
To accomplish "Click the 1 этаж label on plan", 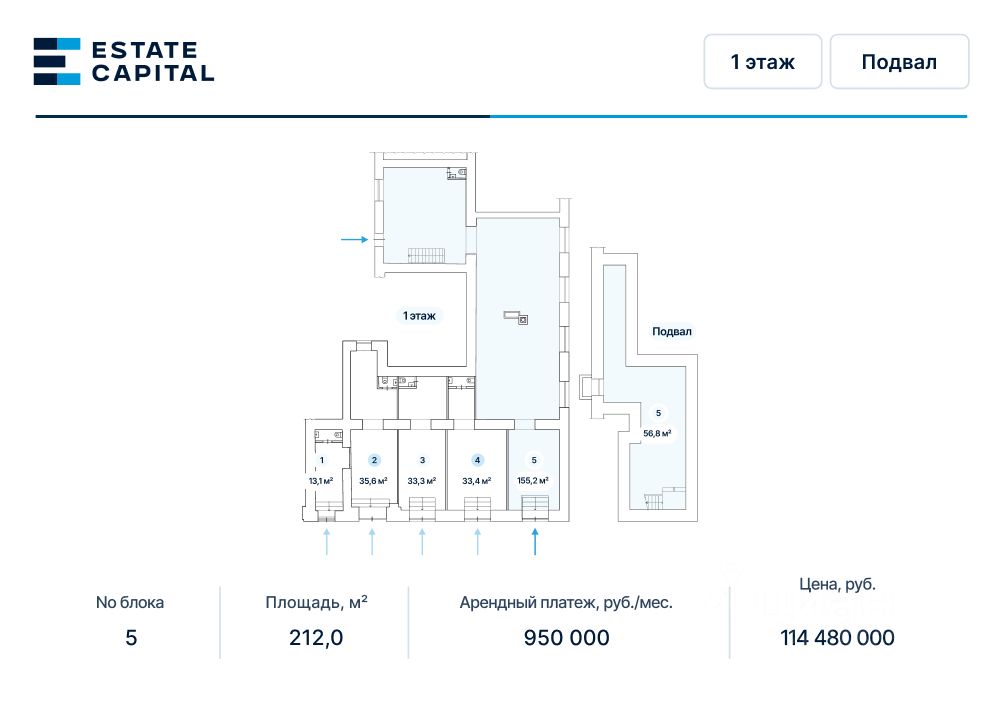I will 420,316.
